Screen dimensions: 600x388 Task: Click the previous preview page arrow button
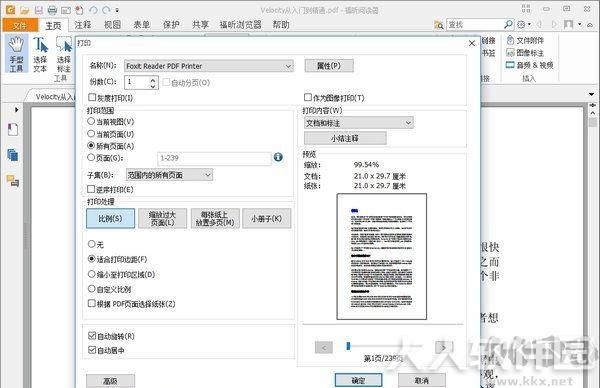click(x=324, y=347)
